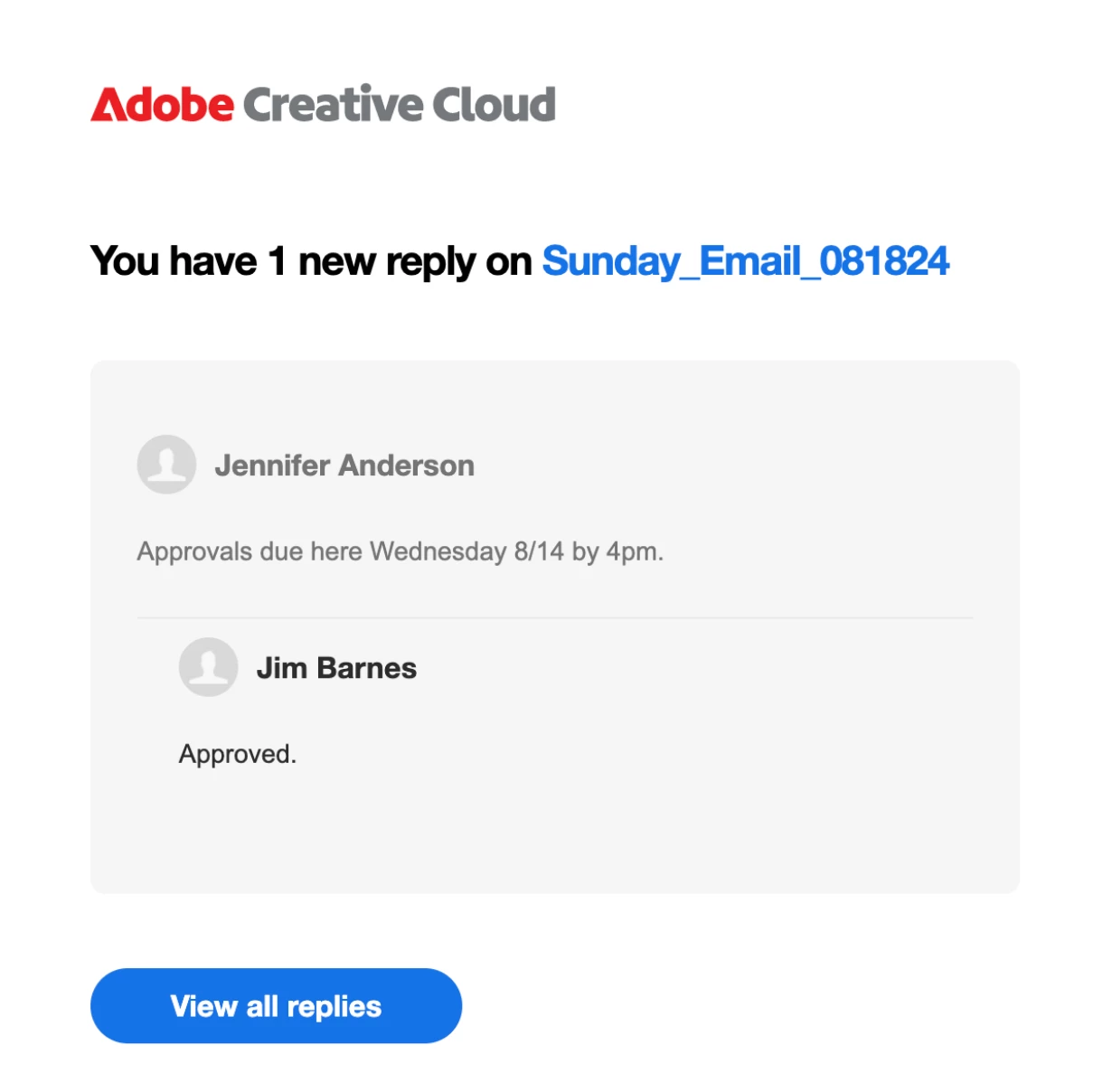Click the "8/14" date in the comment
This screenshot has width=1112, height=1092.
tap(539, 551)
